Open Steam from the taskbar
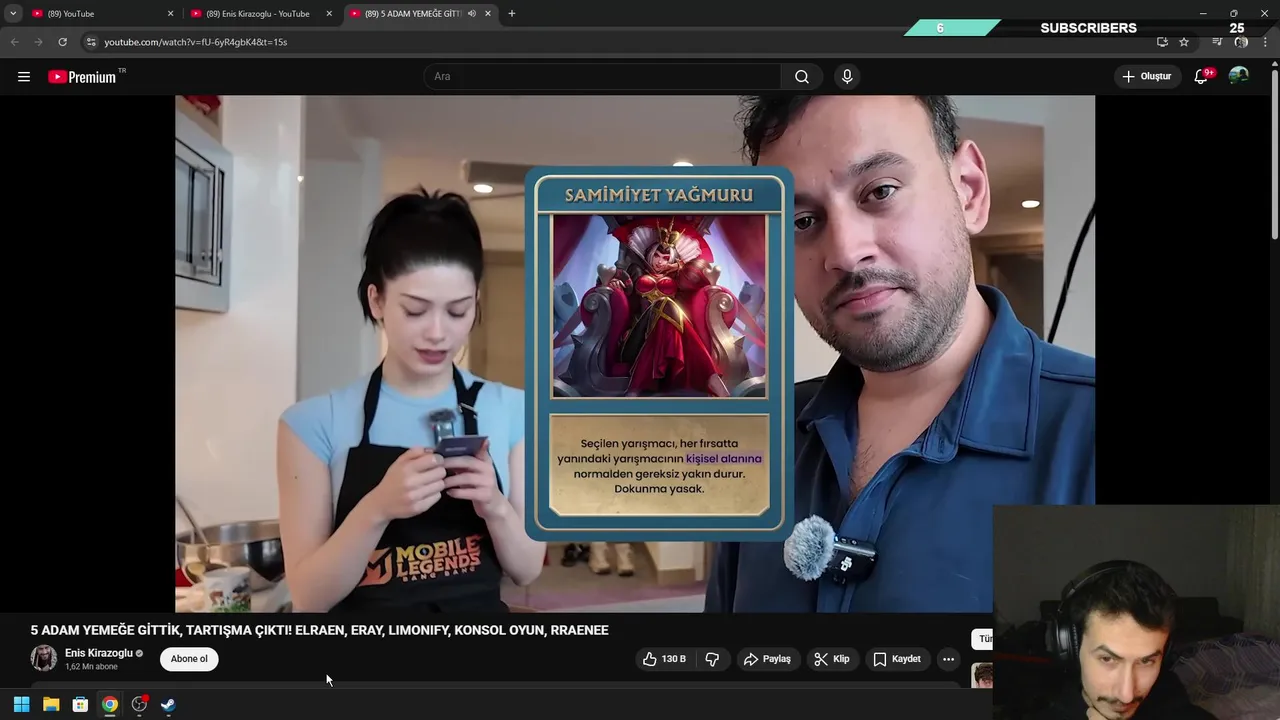 168,705
